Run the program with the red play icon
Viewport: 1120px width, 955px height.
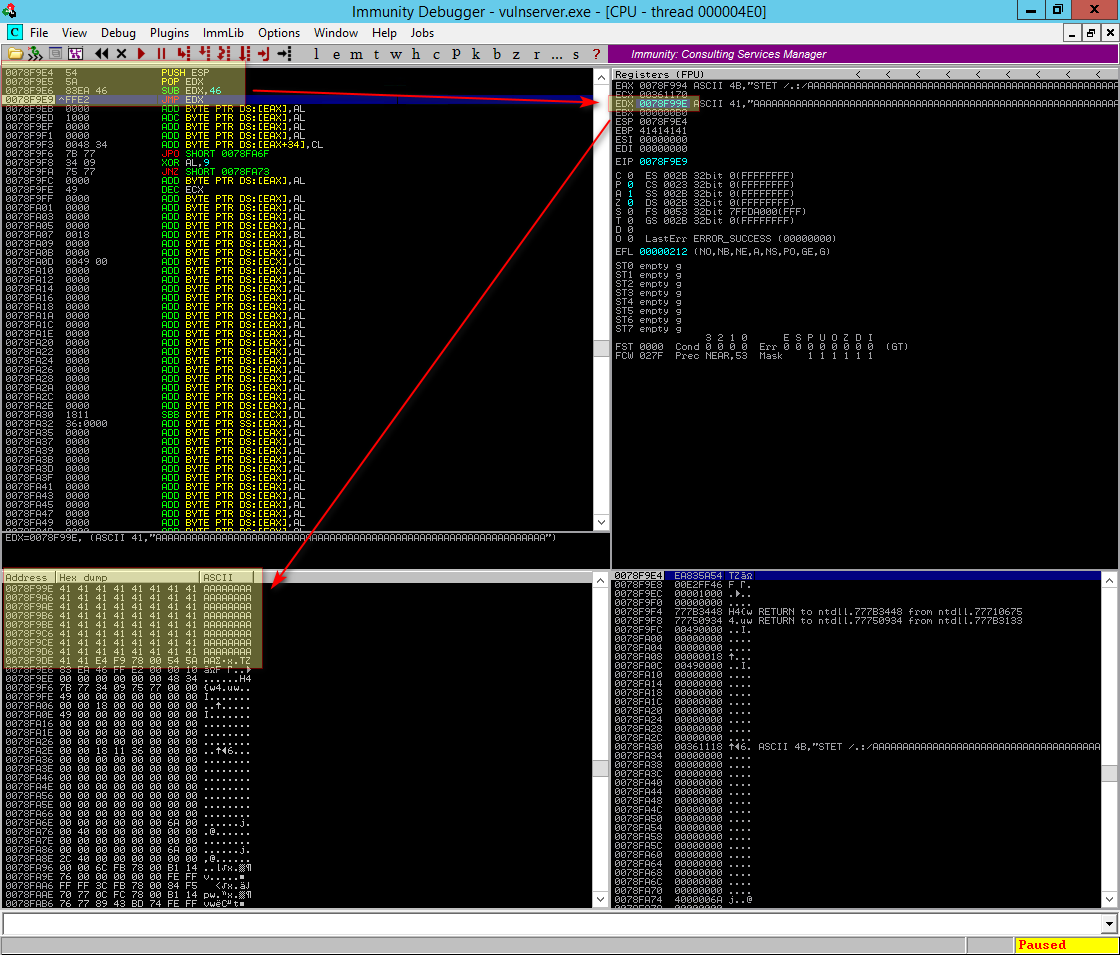tap(141, 54)
